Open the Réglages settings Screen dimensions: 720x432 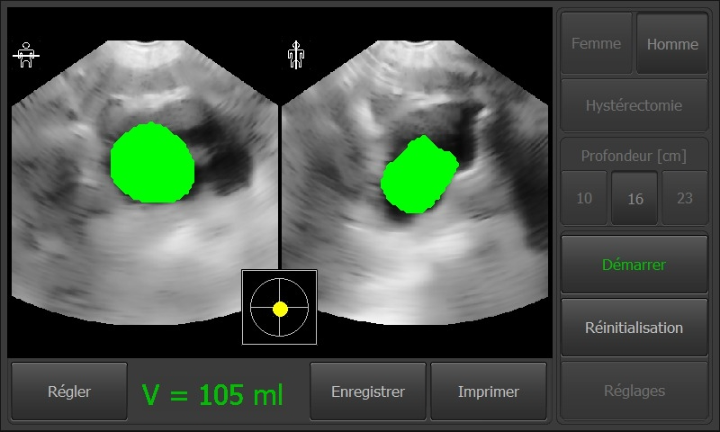coord(634,391)
